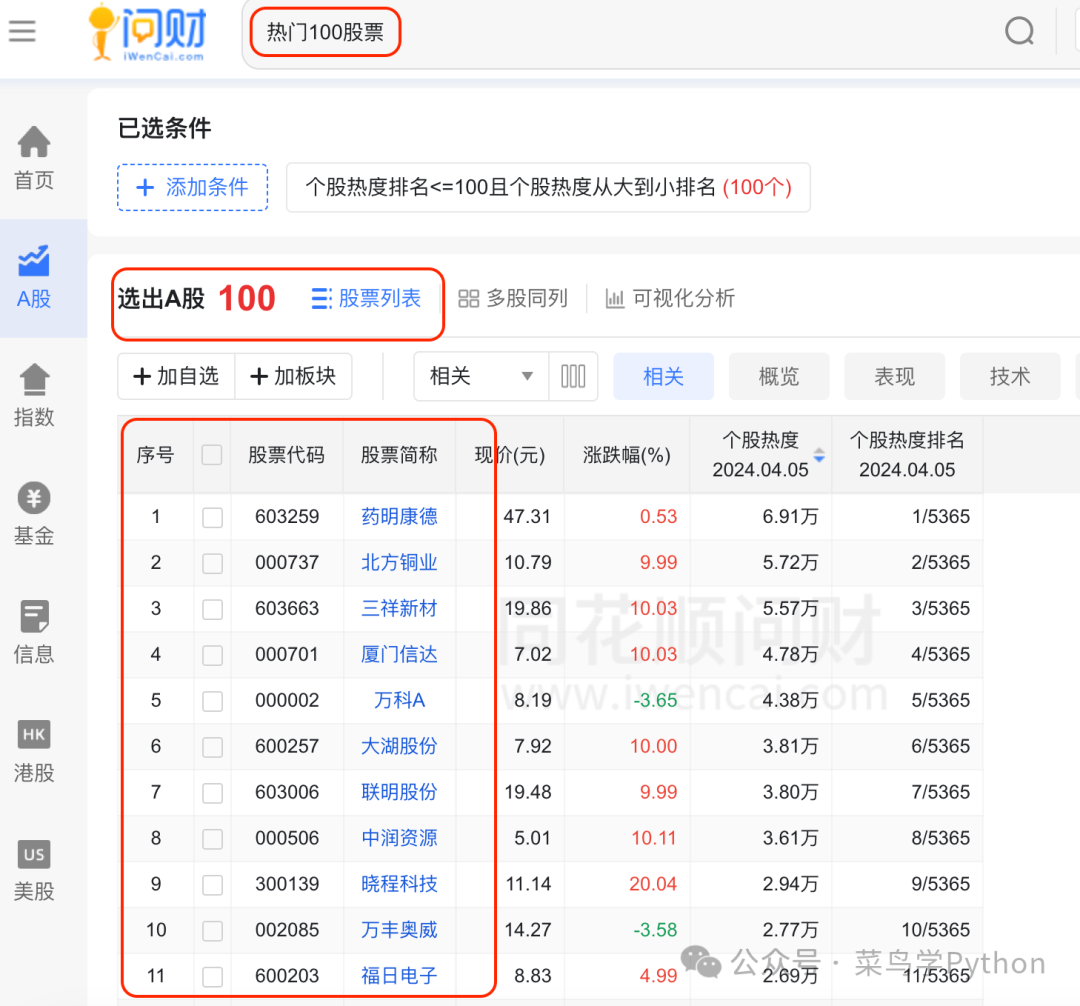Click price cell 47.31
Image resolution: width=1080 pixels, height=1006 pixels.
point(527,516)
